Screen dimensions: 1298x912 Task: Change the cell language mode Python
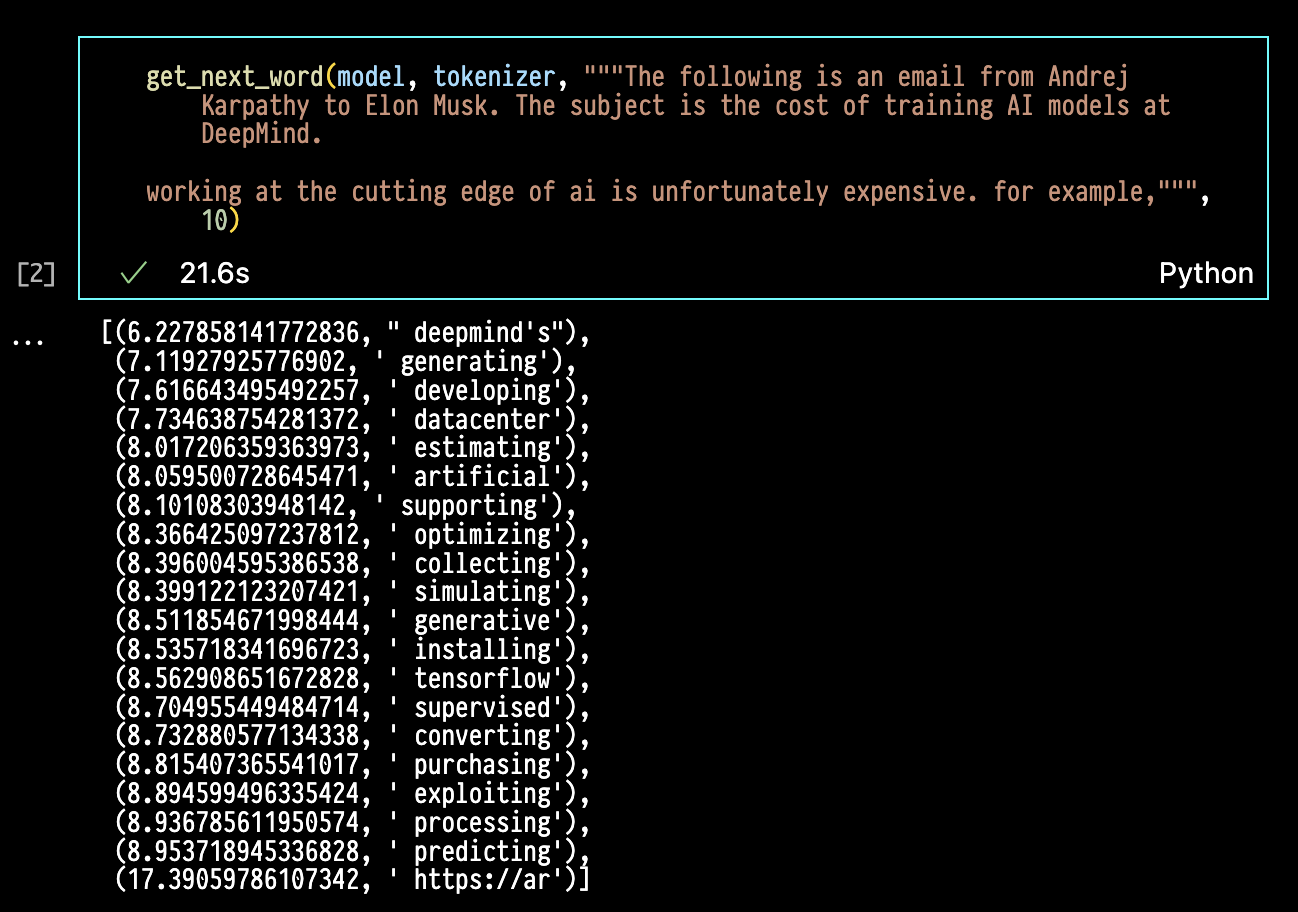(1206, 274)
